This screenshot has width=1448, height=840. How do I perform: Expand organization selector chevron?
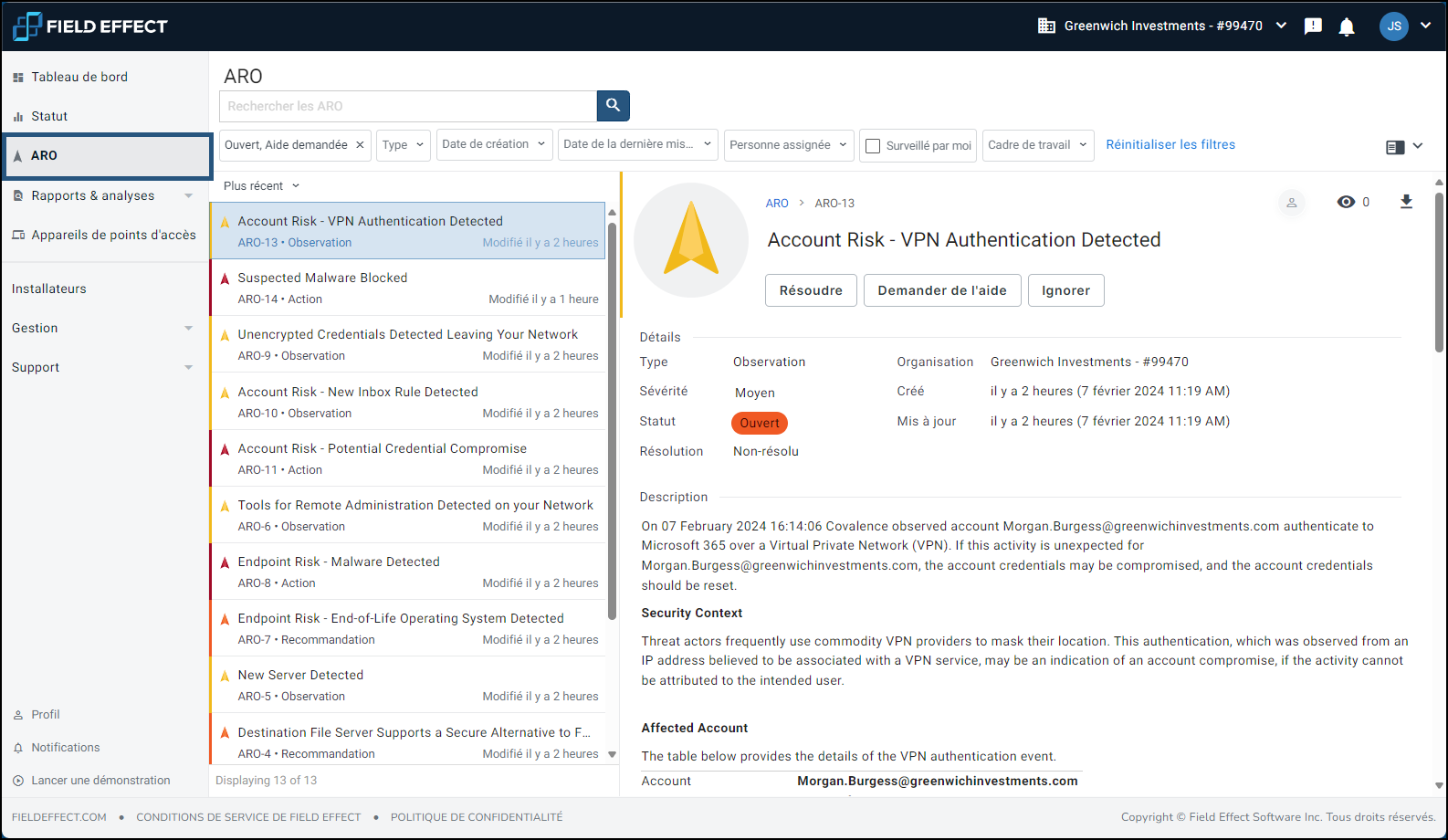pyautogui.click(x=1281, y=26)
